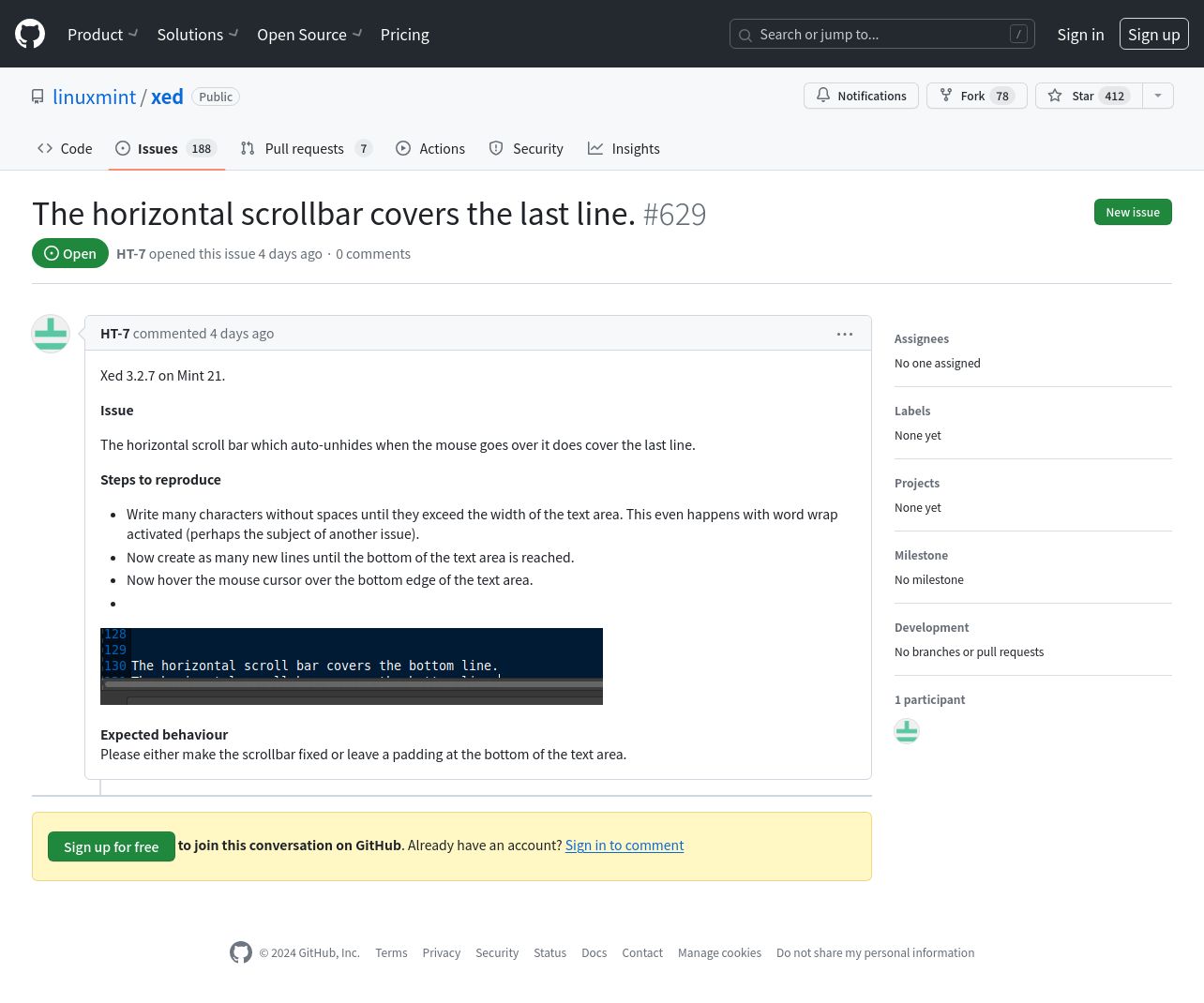Open the footer Status link
The width and height of the screenshot is (1204, 1003).
pyautogui.click(x=550, y=952)
